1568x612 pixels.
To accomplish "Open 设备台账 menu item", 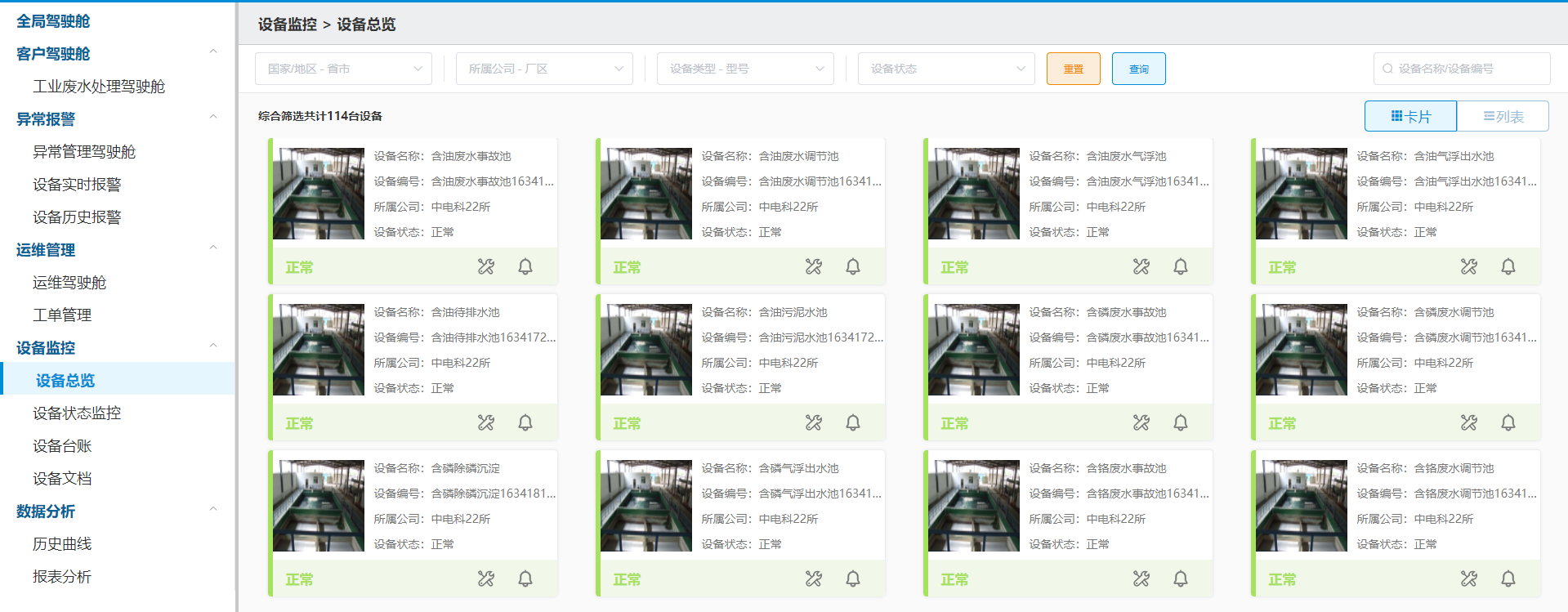I will (62, 446).
